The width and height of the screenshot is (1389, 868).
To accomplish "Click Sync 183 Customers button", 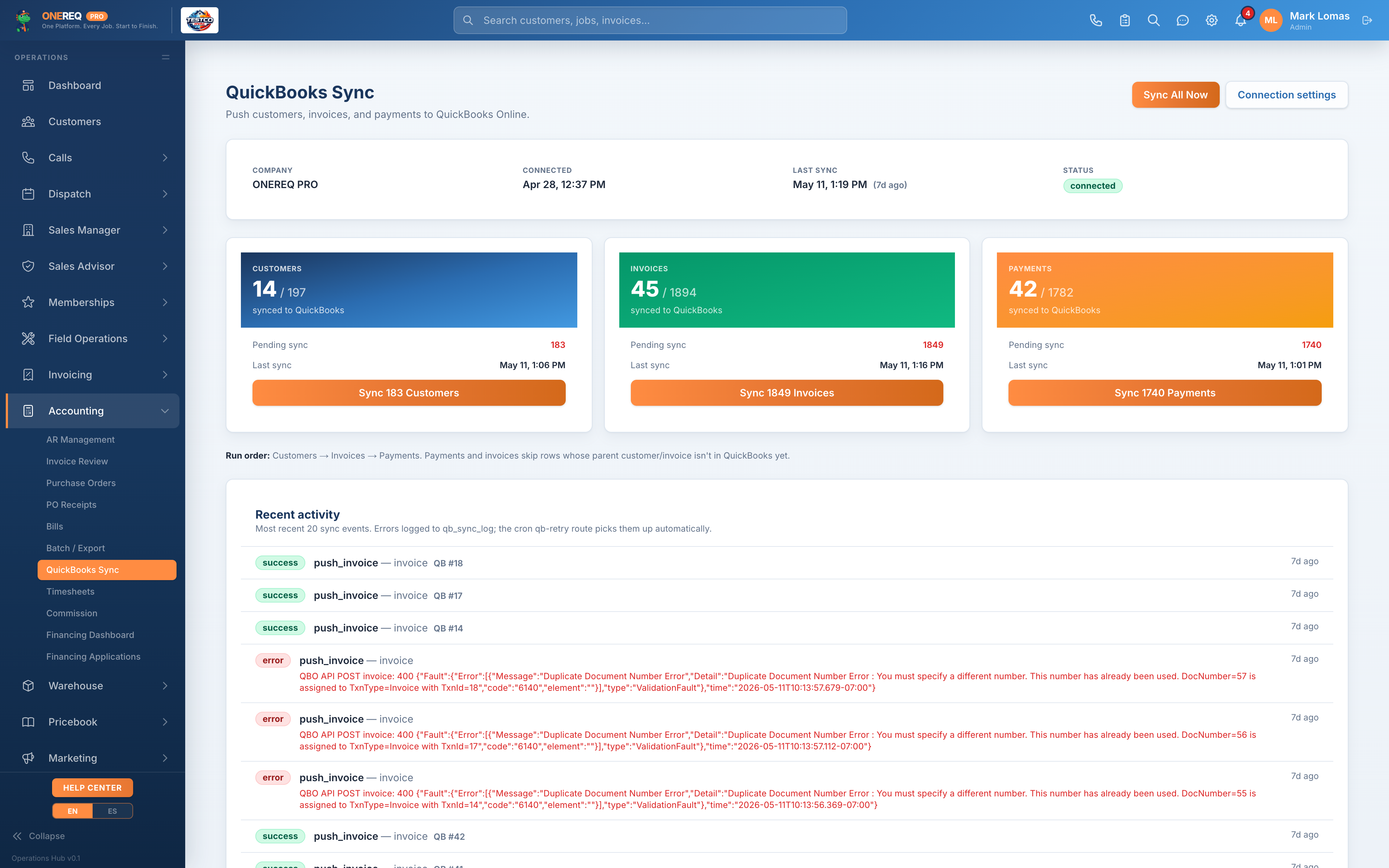I will [409, 393].
